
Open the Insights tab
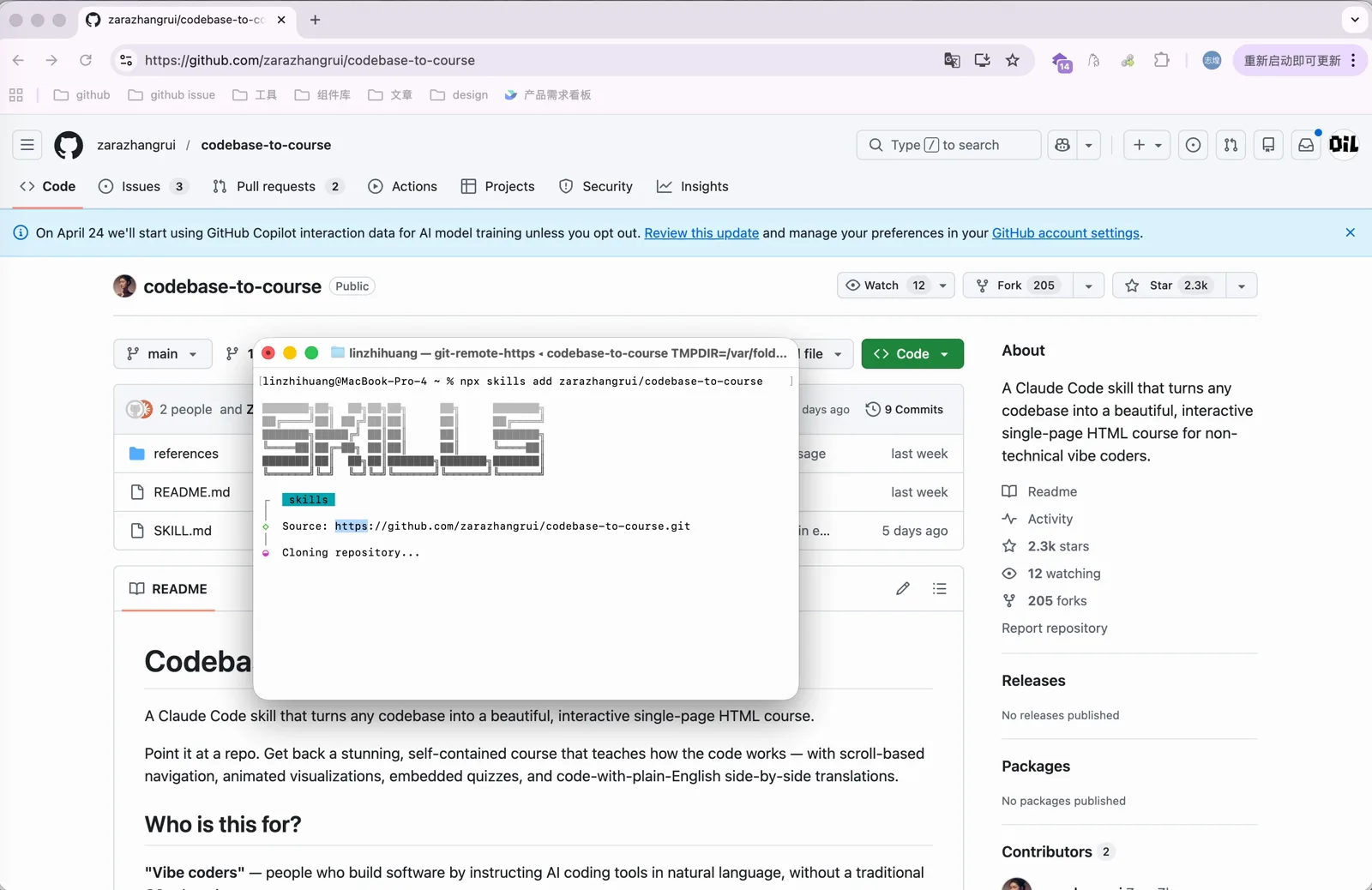pyautogui.click(x=693, y=186)
